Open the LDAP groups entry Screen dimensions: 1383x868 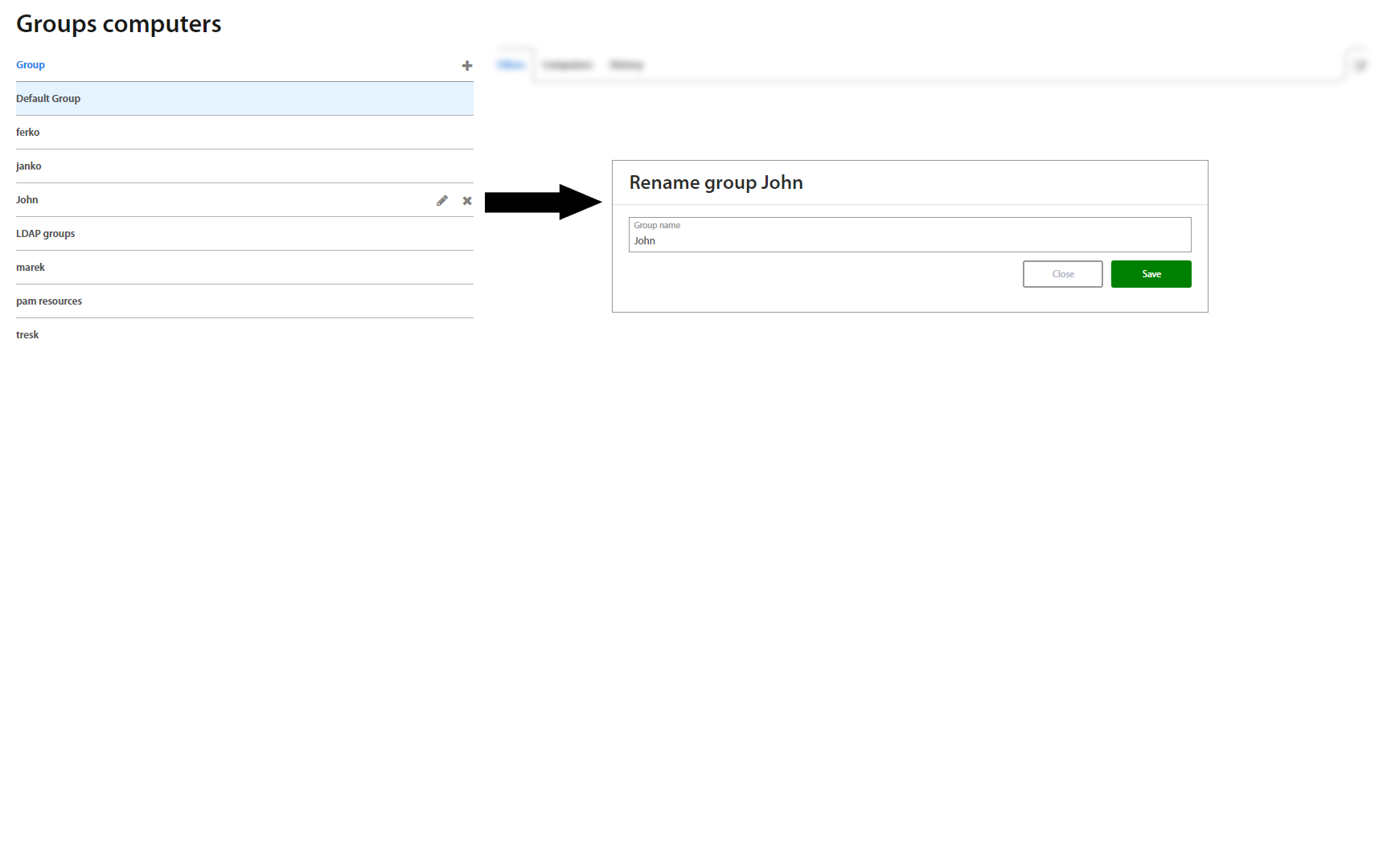[x=46, y=234]
